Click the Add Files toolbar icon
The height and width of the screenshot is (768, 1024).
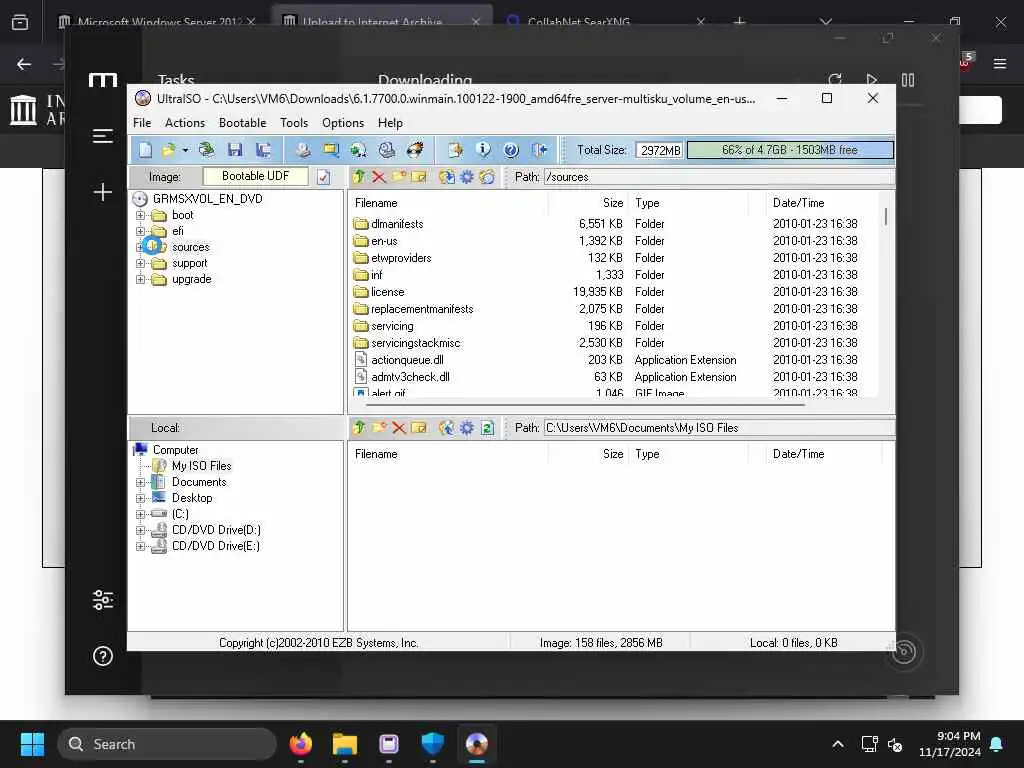455,150
